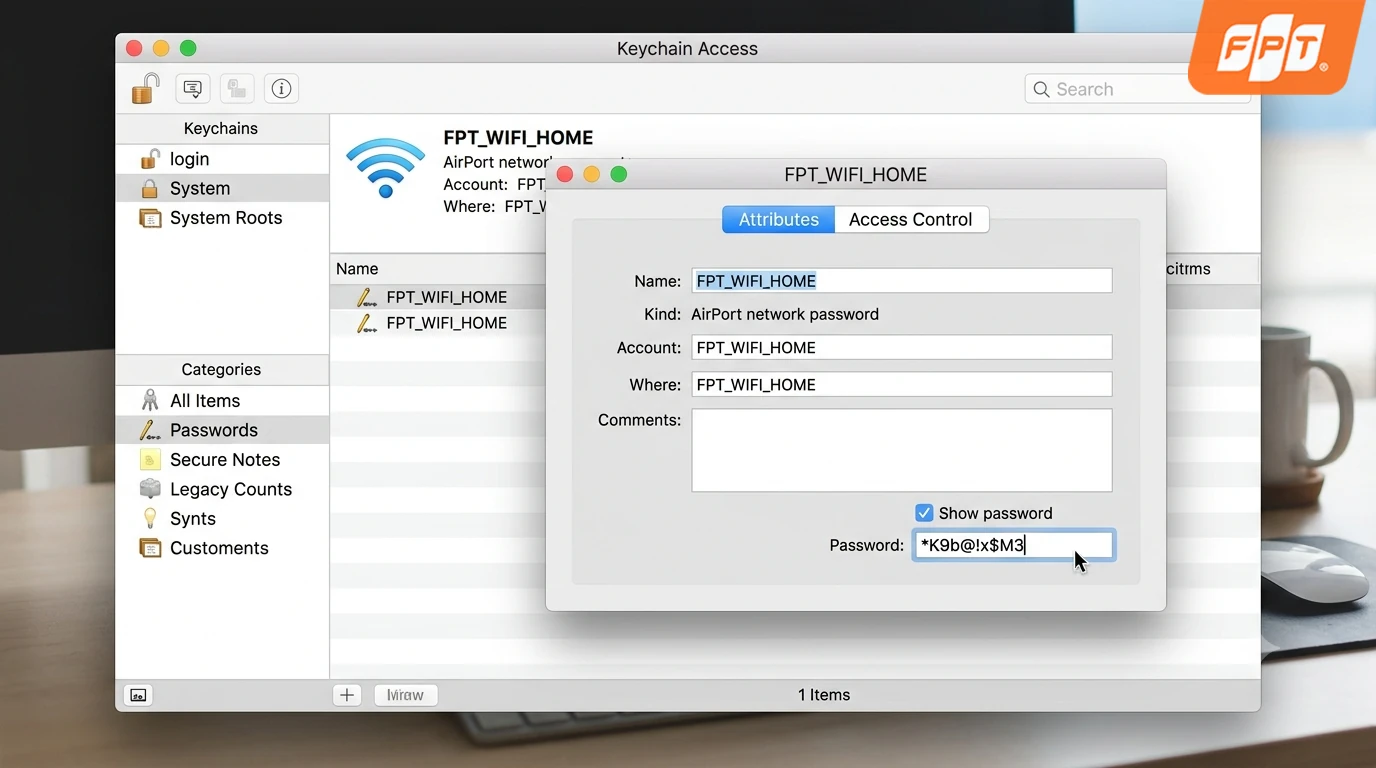1376x768 pixels.
Task: Open the System Roots keychain
Action: click(222, 218)
